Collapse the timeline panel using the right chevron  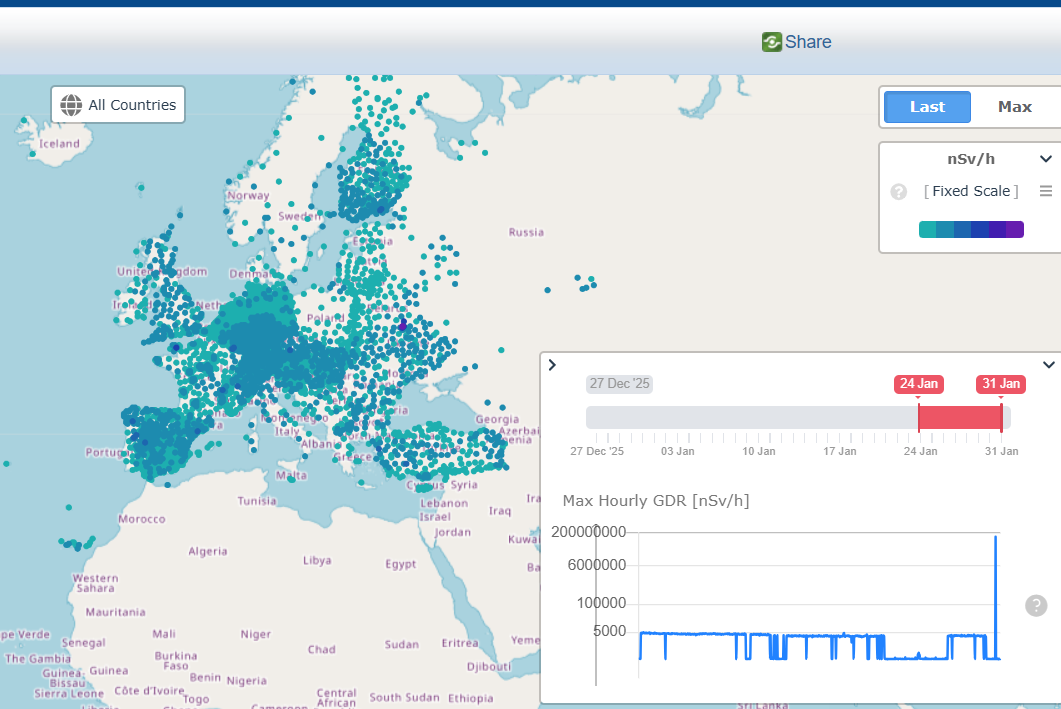tap(552, 365)
